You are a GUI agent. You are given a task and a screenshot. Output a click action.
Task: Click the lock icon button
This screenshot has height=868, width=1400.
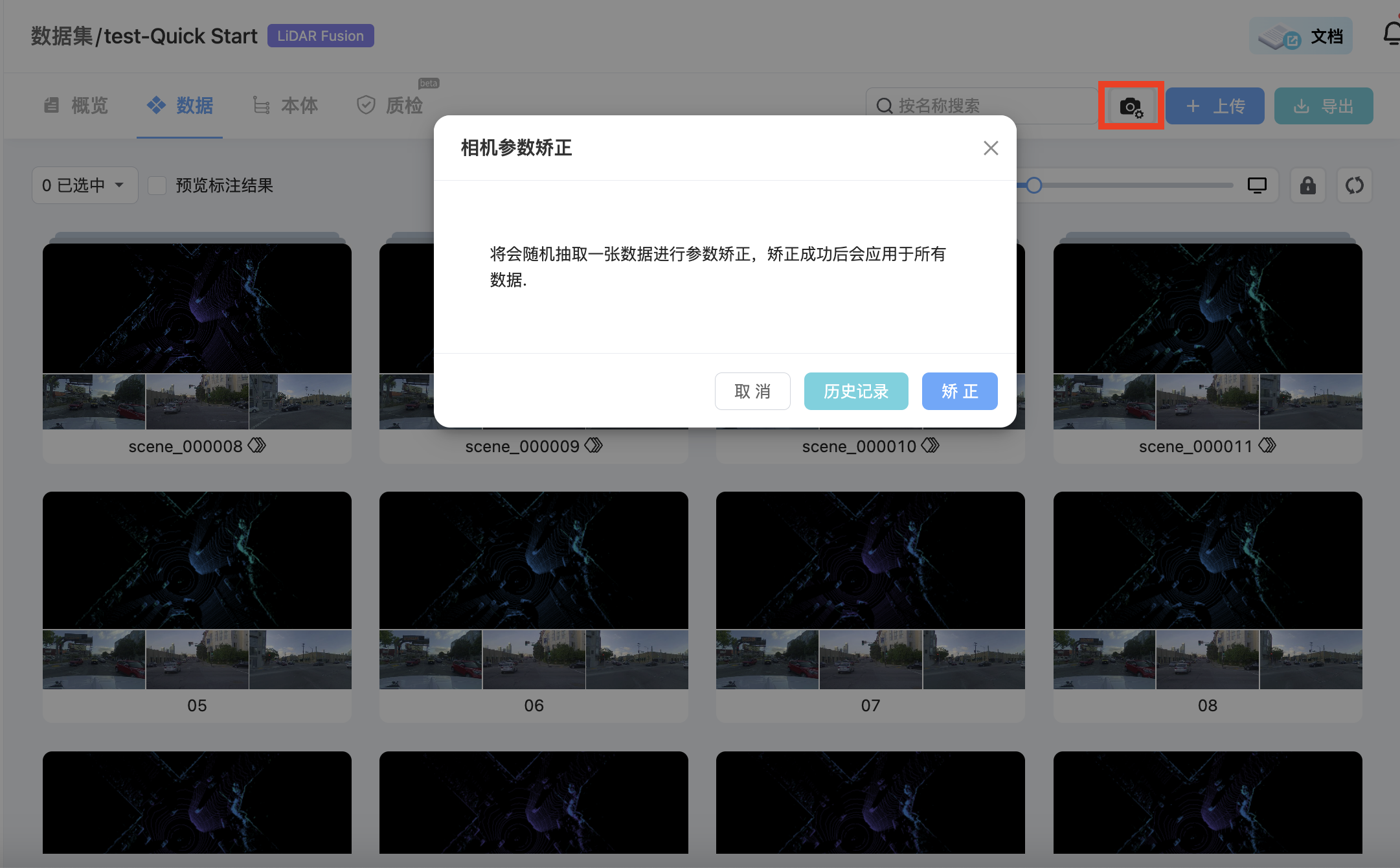(1308, 186)
